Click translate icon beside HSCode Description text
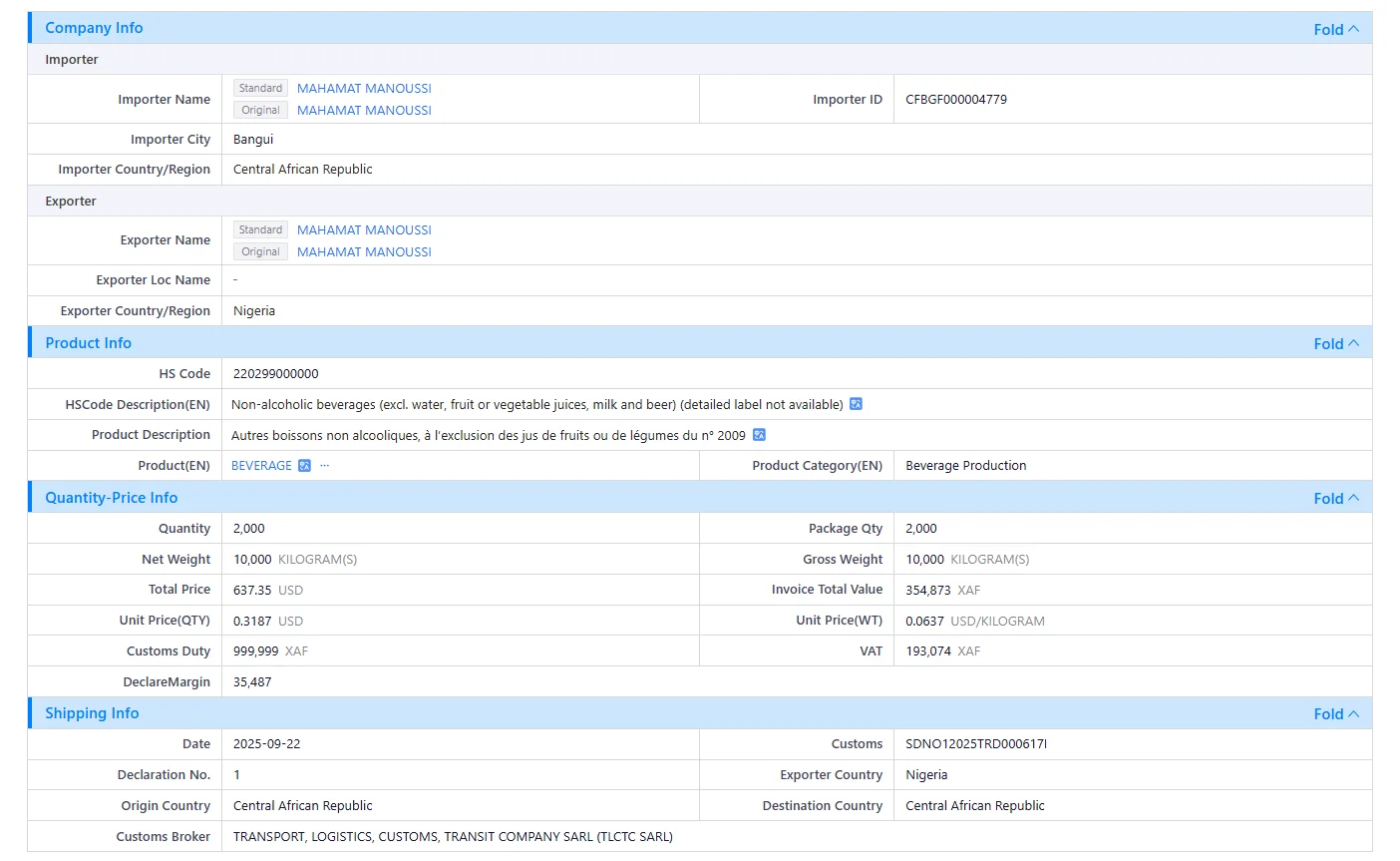Image resolution: width=1400 pixels, height=861 pixels. tap(856, 404)
